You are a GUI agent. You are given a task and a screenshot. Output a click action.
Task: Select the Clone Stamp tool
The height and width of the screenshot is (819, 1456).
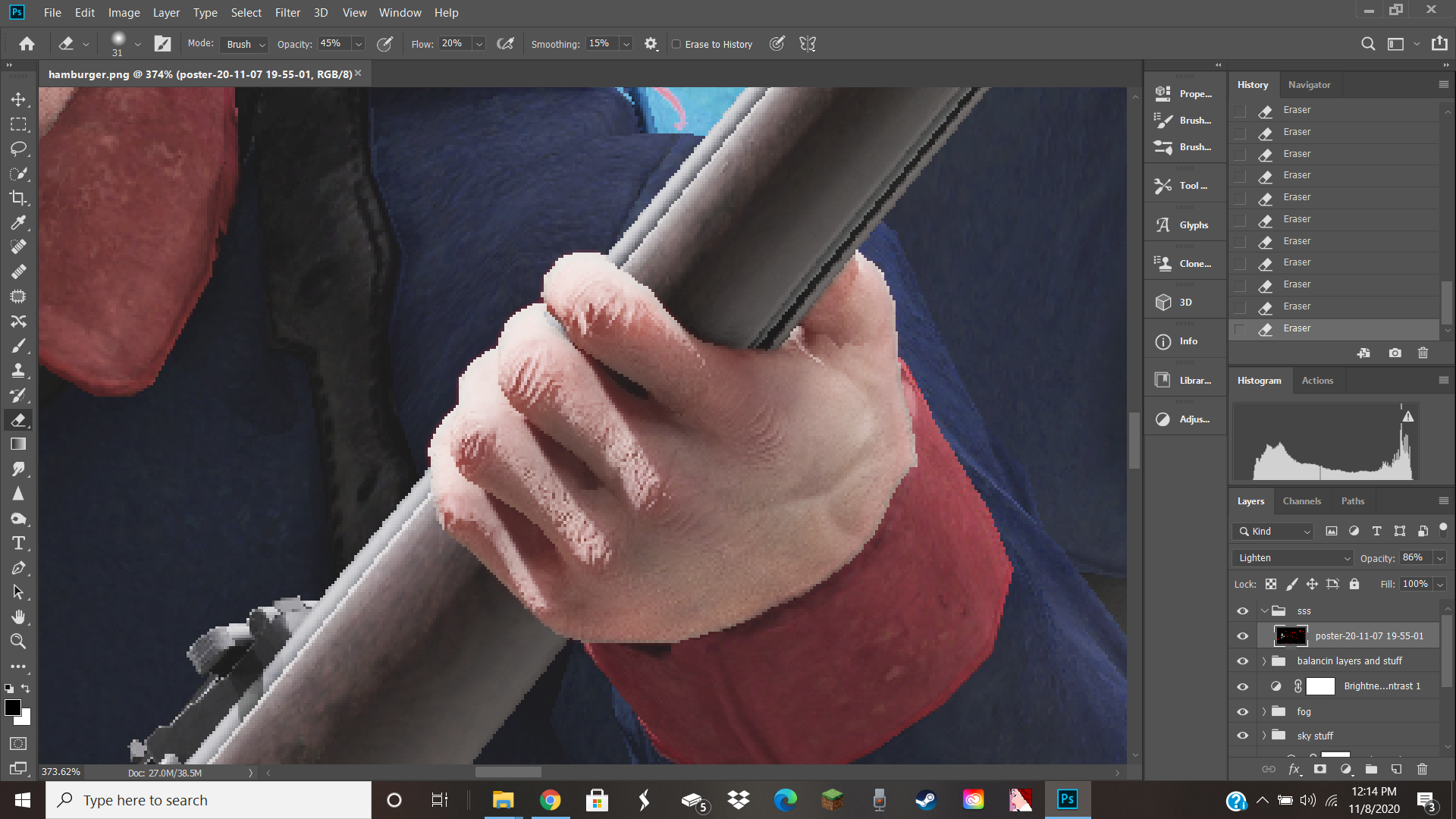(18, 370)
